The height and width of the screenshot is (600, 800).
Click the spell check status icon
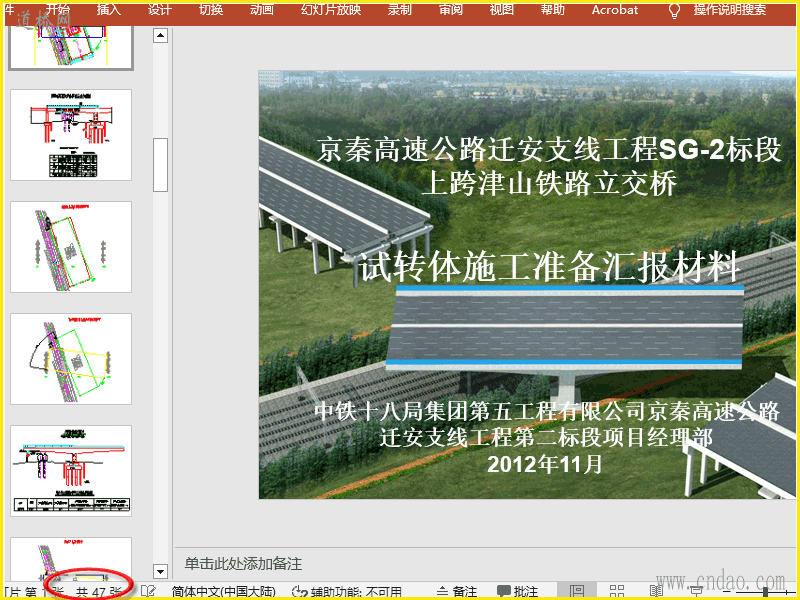tap(148, 591)
